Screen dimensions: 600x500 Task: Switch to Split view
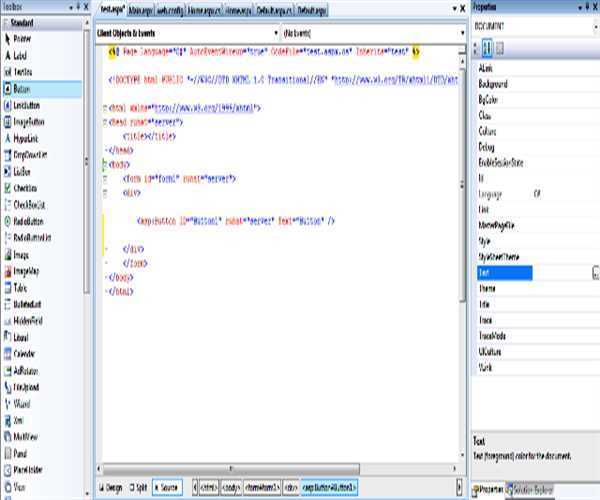click(138, 487)
